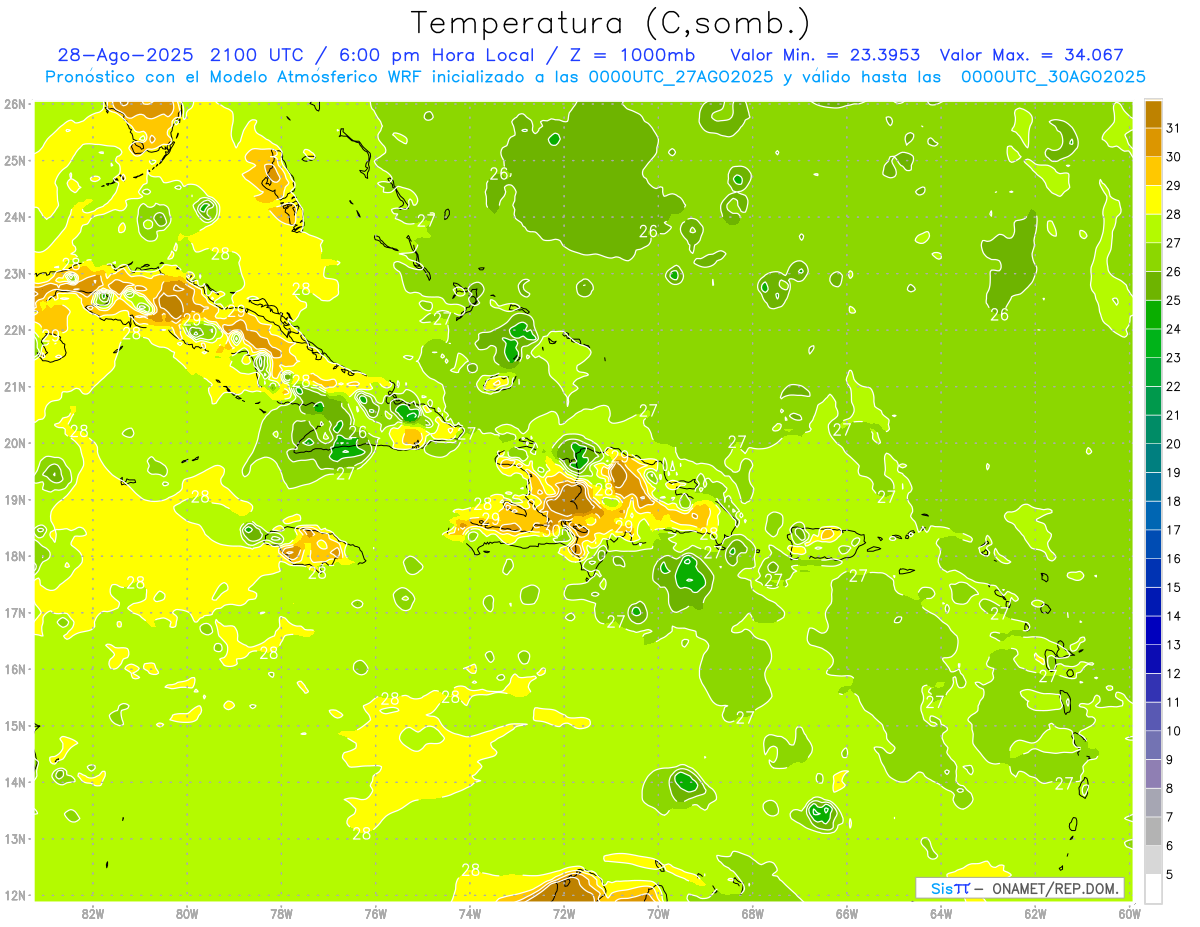Click "6:00 pm Hora Local" text
This screenshot has height=927, width=1200.
coord(432,55)
